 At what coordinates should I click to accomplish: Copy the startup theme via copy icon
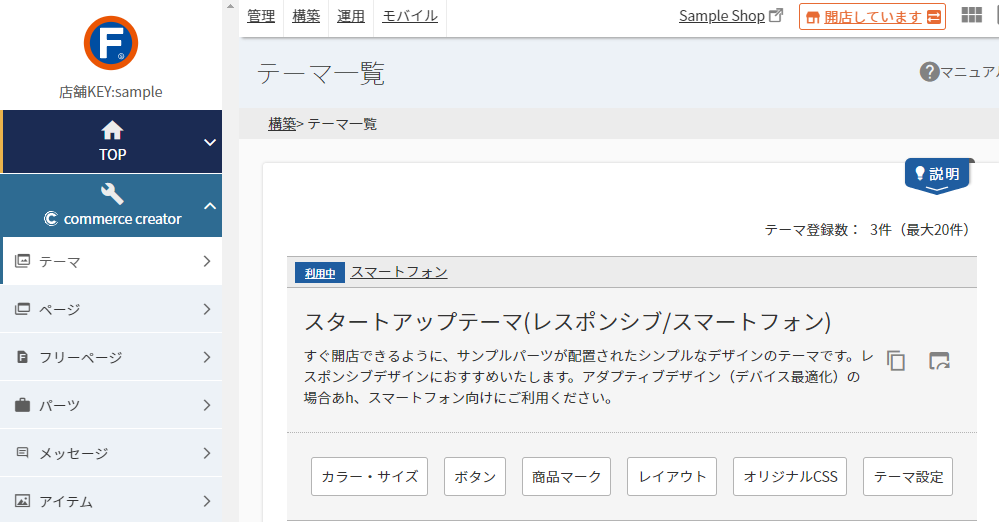[x=896, y=361]
